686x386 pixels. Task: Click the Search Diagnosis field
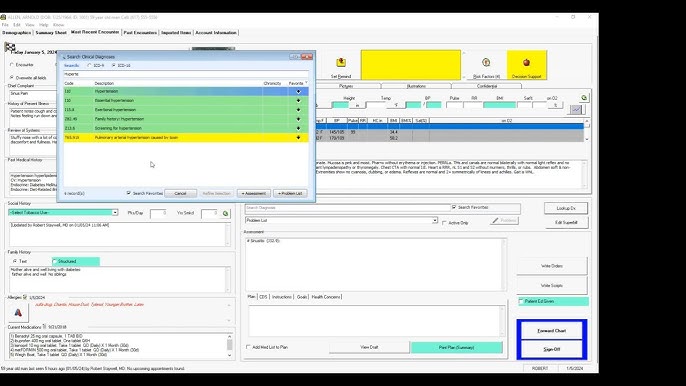pos(347,207)
